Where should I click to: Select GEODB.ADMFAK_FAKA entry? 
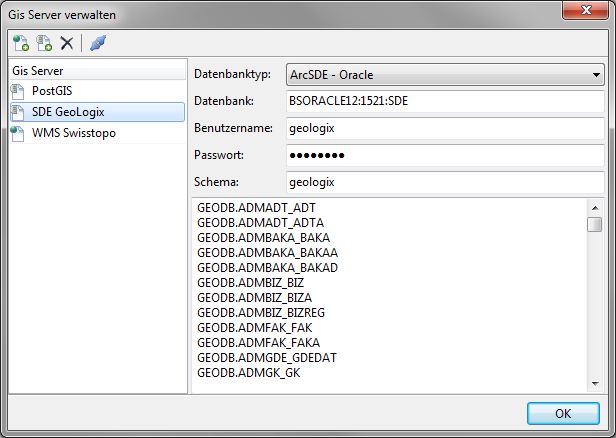tap(258, 343)
